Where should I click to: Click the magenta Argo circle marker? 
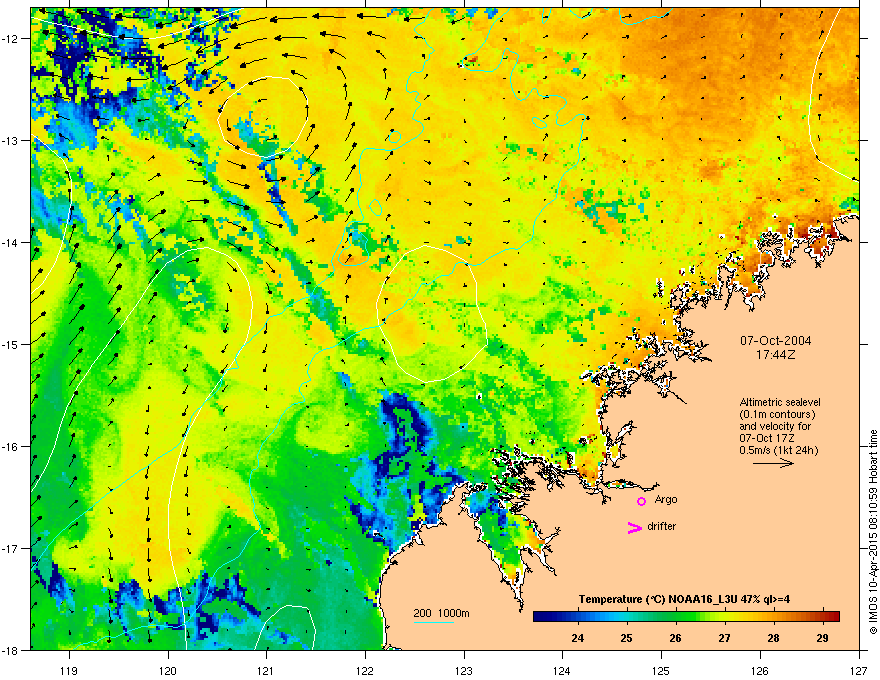pyautogui.click(x=641, y=501)
